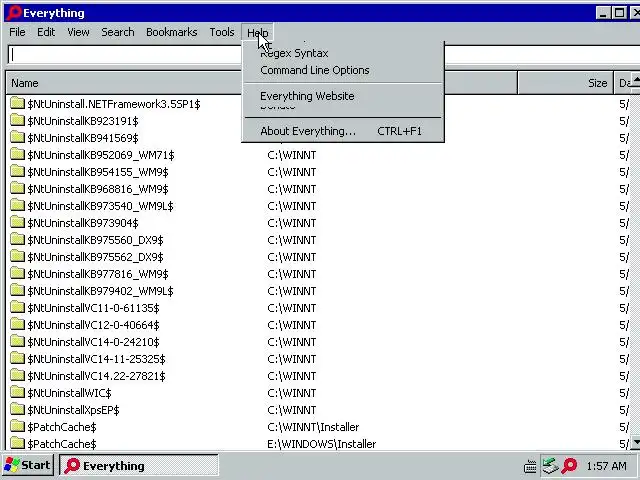Click folder icon of $NtUninstall.NETFramework3.5SP1$
Screen dimensions: 640x480
18,103
